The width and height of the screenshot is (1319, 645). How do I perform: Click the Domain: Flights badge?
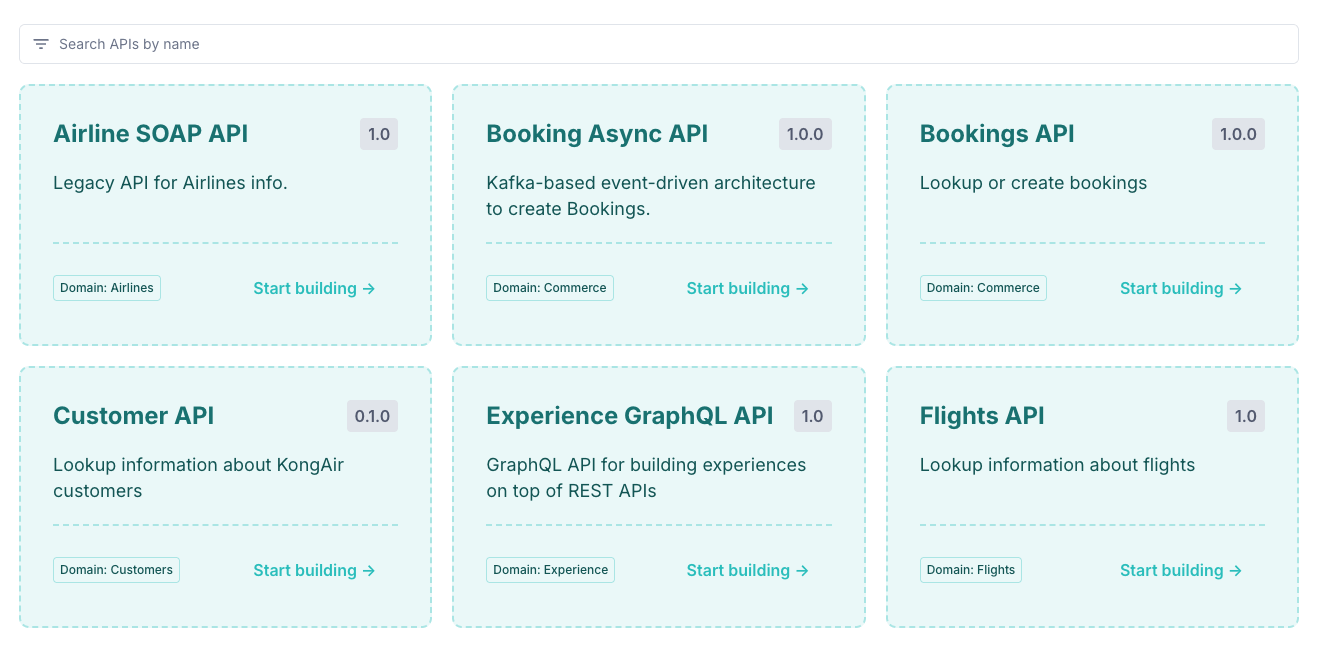click(x=970, y=570)
